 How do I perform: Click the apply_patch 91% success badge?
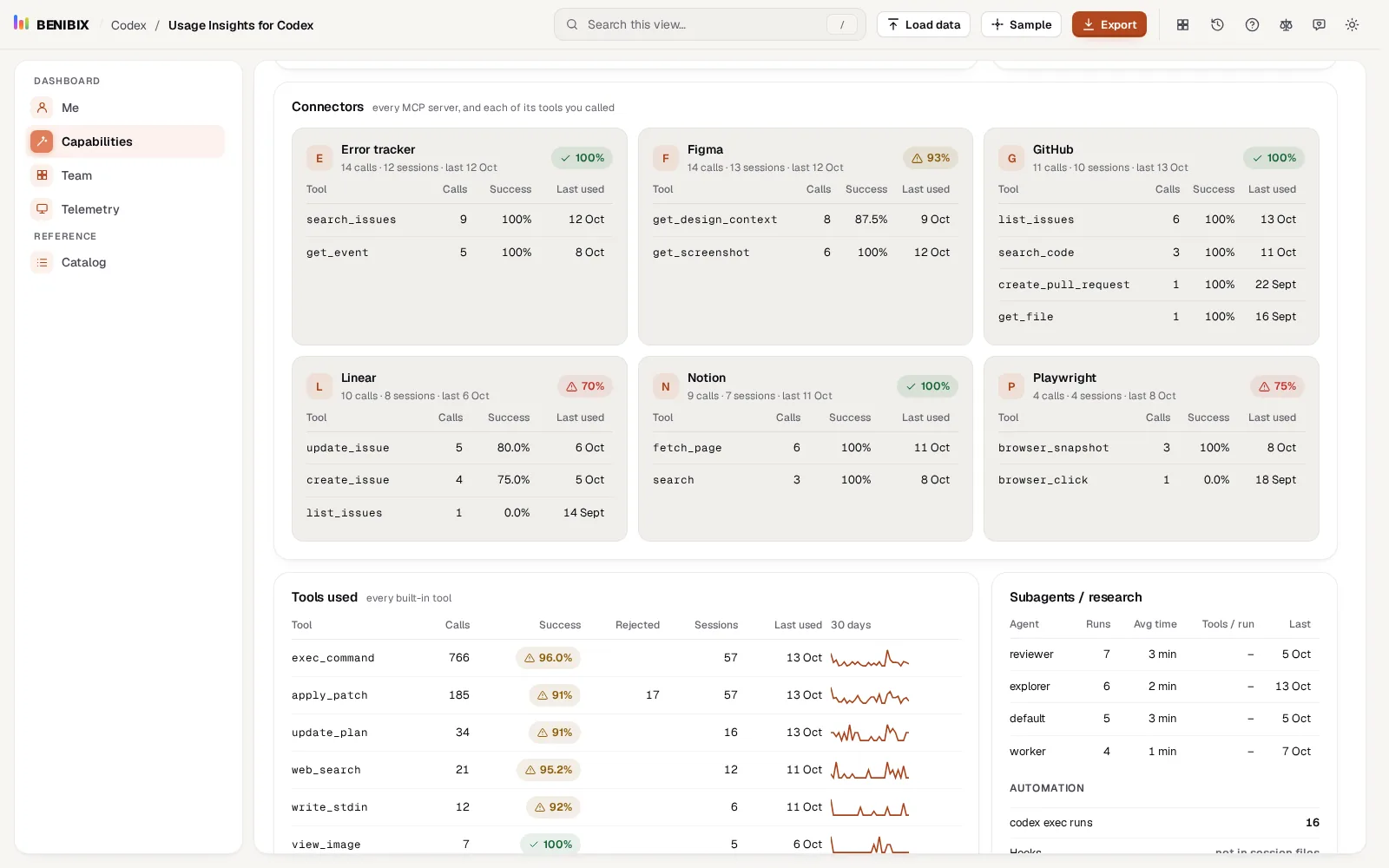(x=555, y=695)
